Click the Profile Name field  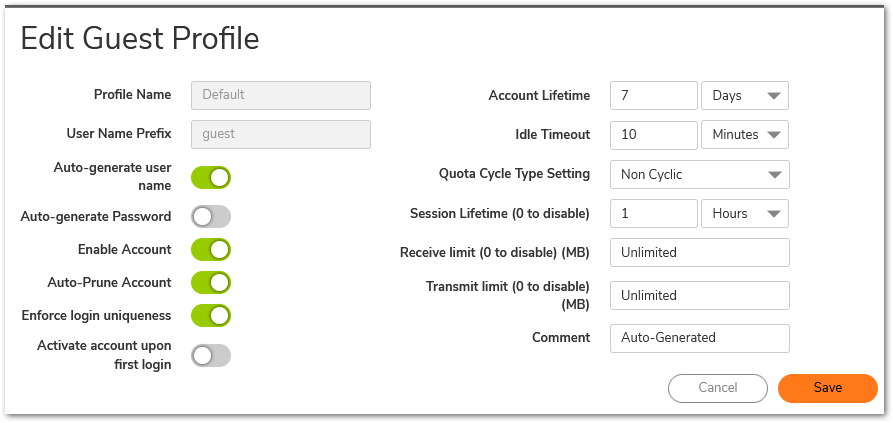281,95
